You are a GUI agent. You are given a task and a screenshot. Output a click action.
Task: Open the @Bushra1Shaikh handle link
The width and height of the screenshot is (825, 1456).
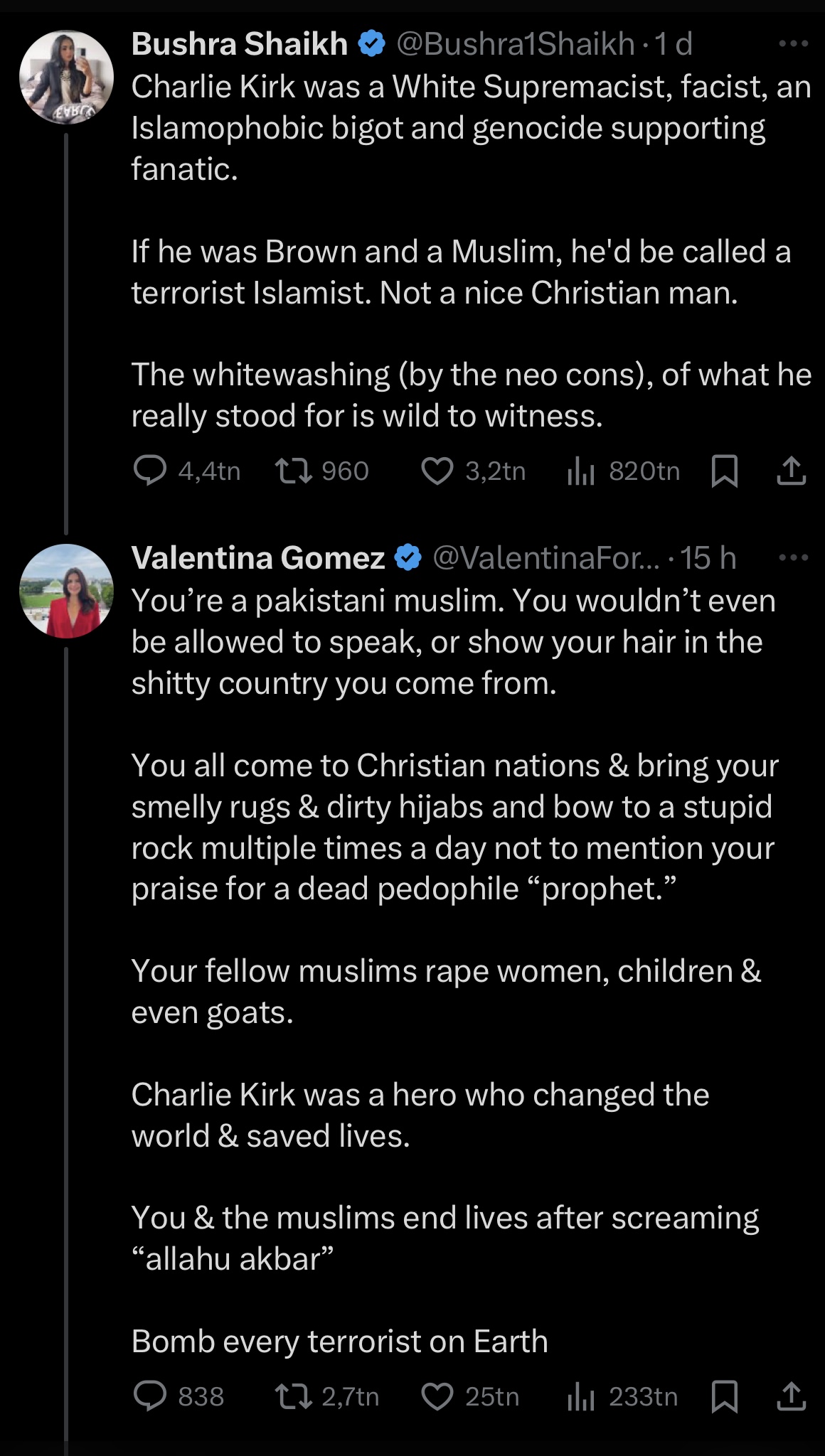click(515, 44)
